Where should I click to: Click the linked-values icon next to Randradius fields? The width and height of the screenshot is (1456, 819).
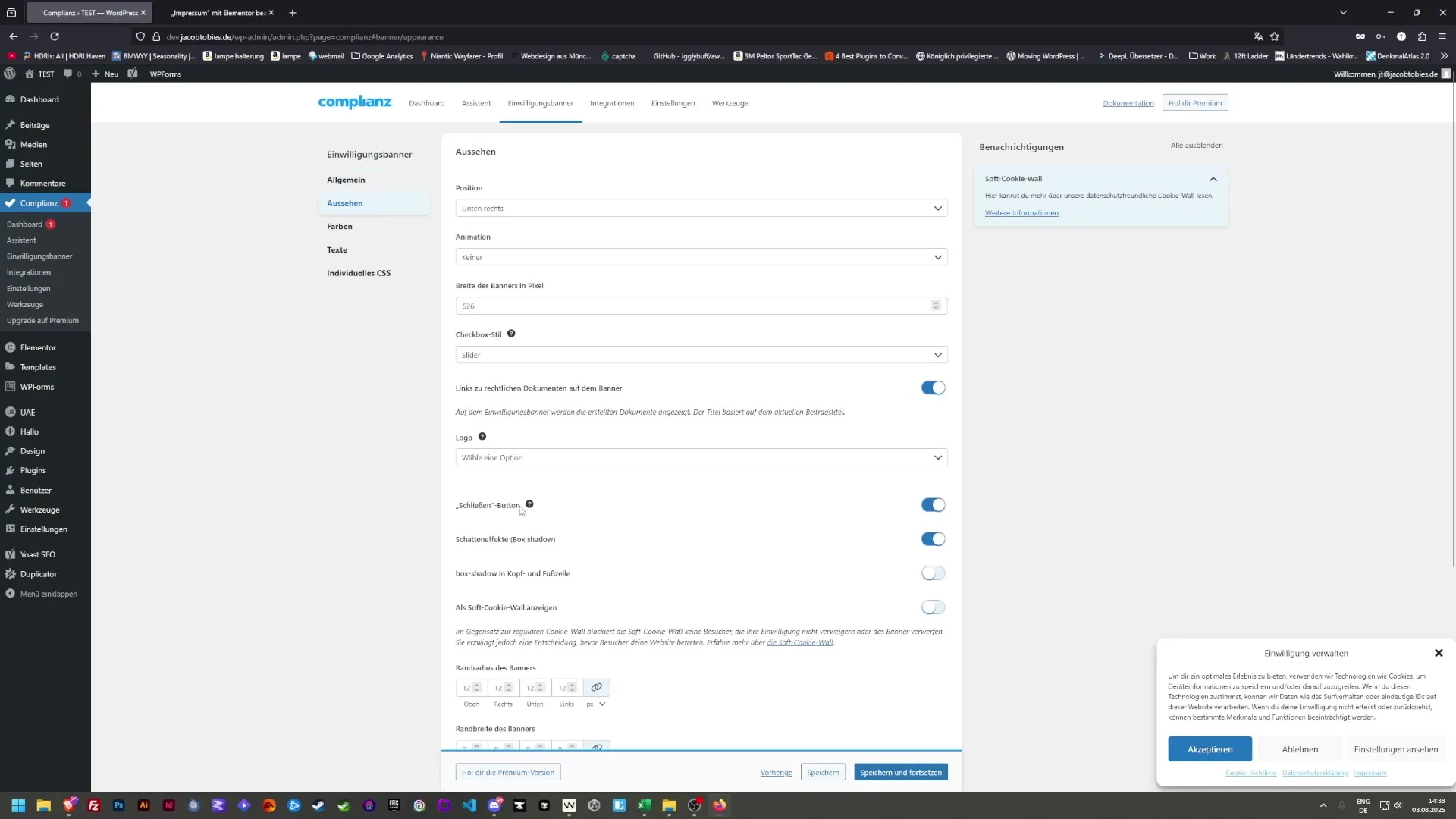tap(597, 687)
